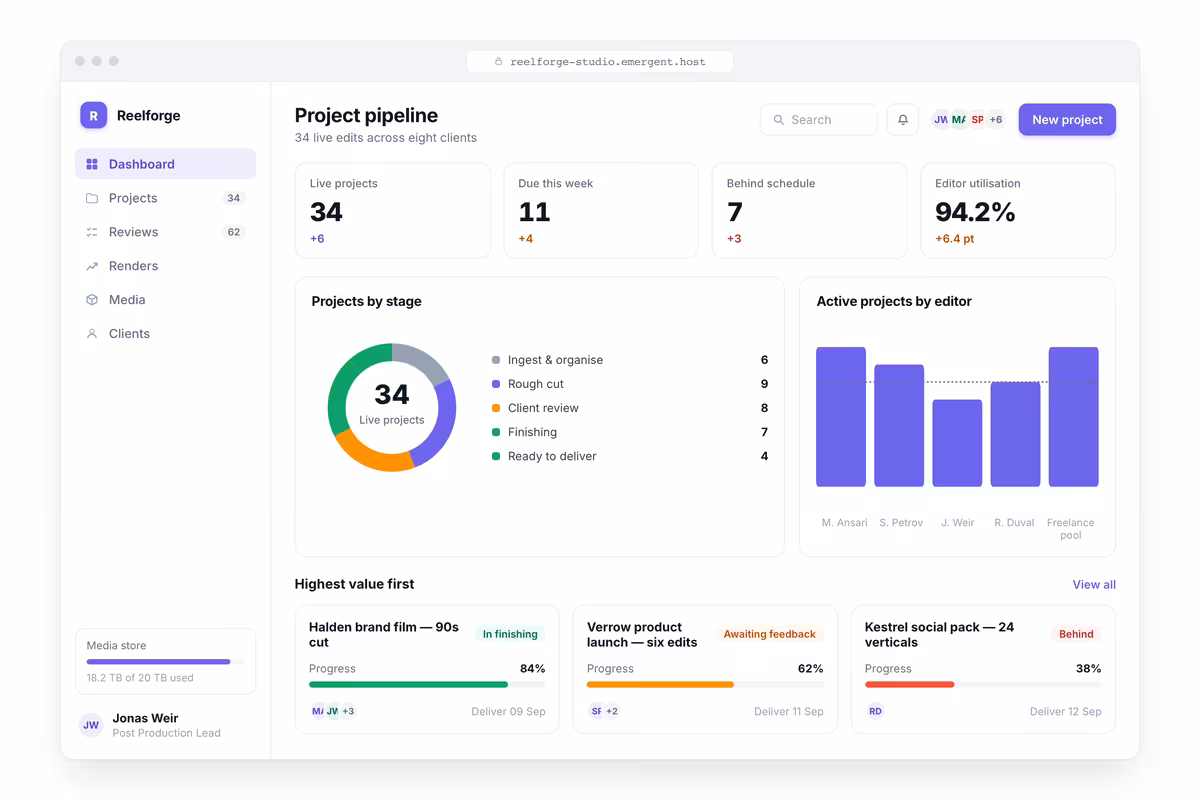Open Renders in the sidebar
1200x800 pixels.
pos(165,266)
